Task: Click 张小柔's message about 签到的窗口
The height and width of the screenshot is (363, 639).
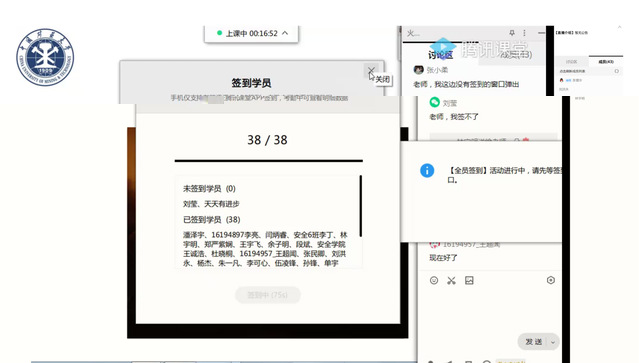Action: [x=466, y=84]
